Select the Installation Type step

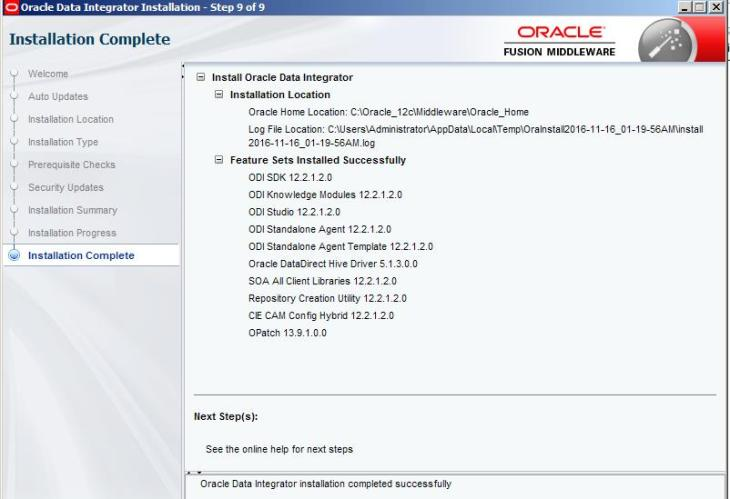click(63, 142)
